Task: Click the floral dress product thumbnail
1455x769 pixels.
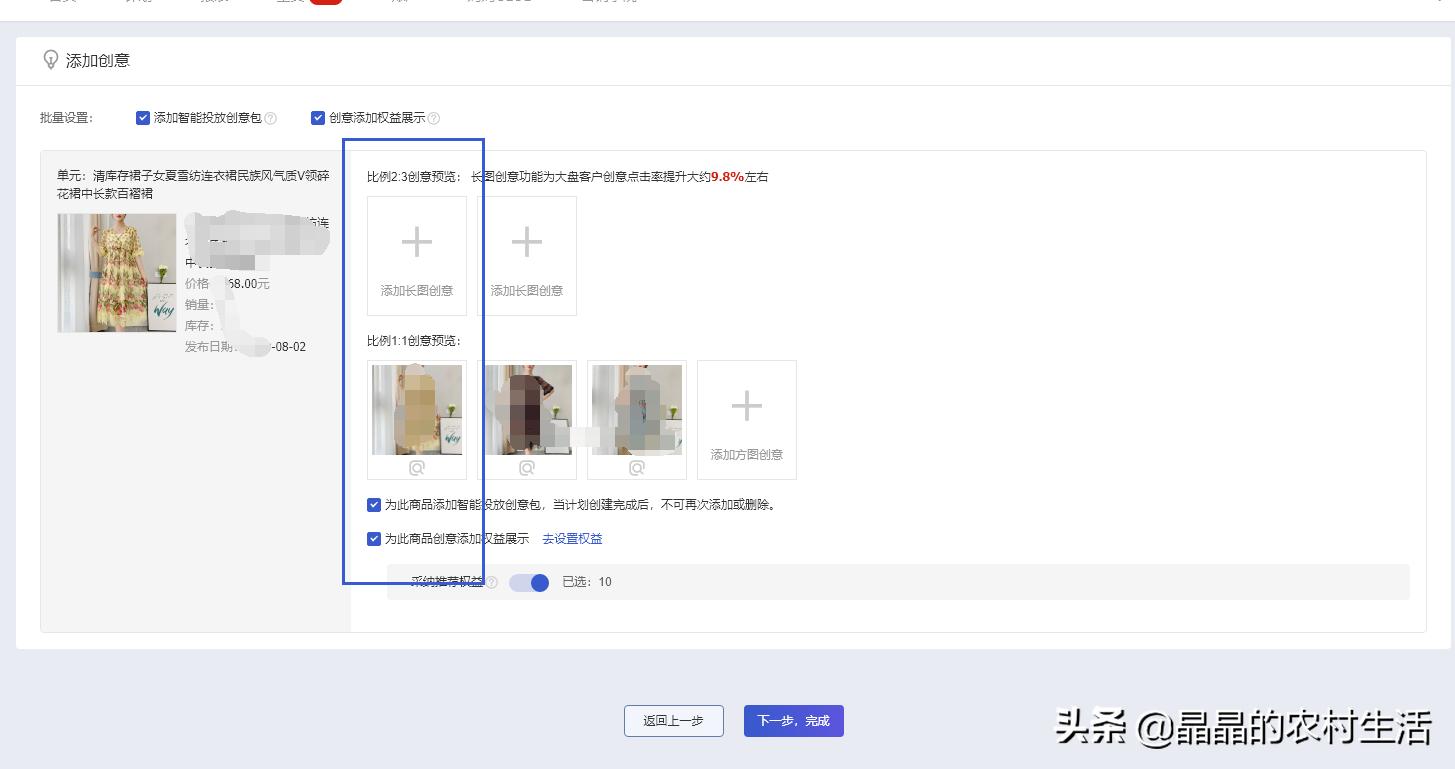Action: tap(115, 272)
